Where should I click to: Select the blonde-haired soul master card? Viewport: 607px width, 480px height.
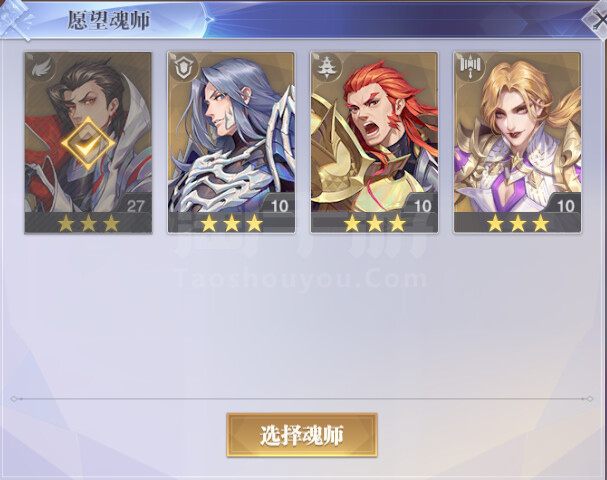(x=518, y=143)
